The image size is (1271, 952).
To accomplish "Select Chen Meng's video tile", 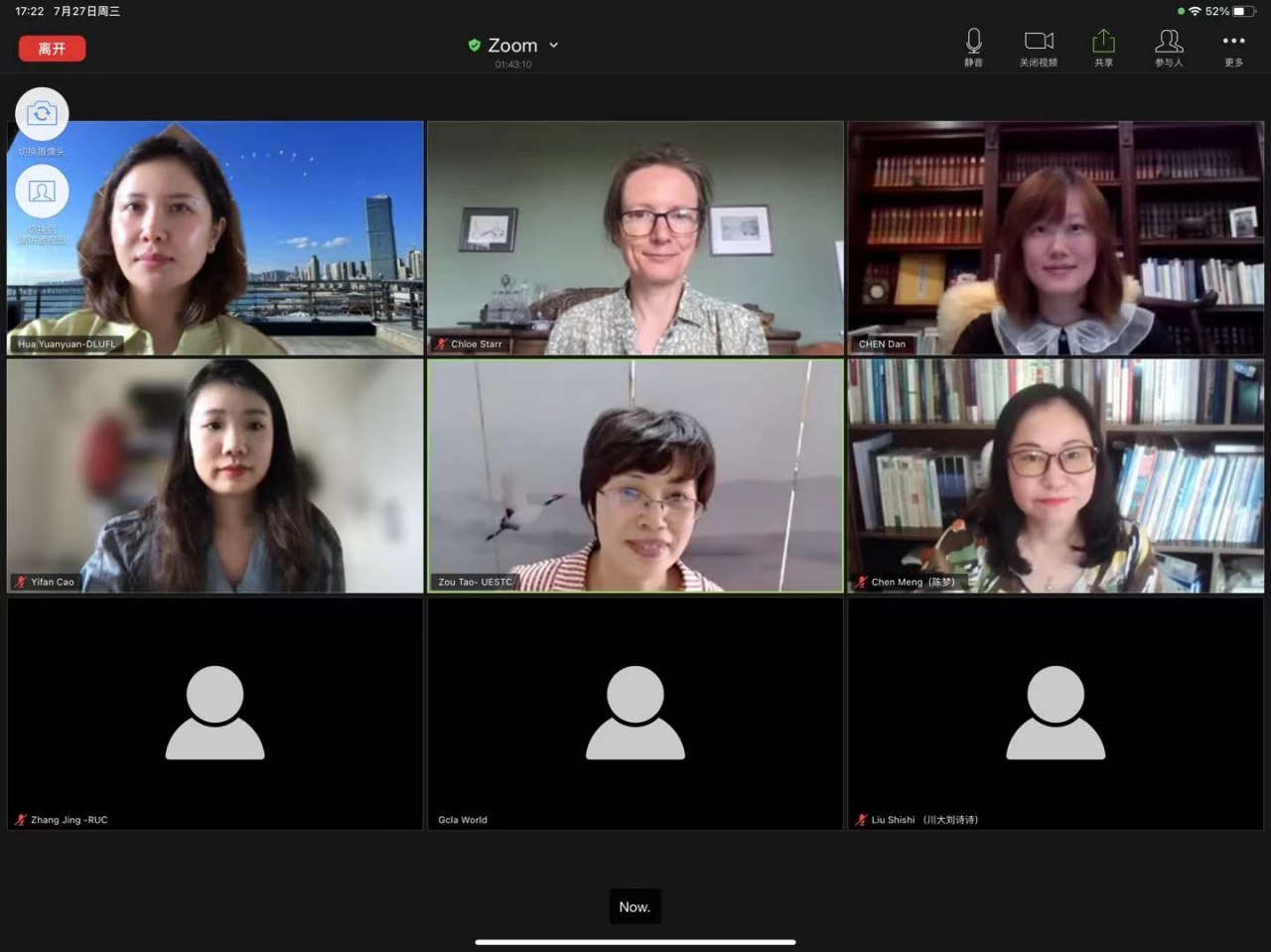I will click(1056, 476).
